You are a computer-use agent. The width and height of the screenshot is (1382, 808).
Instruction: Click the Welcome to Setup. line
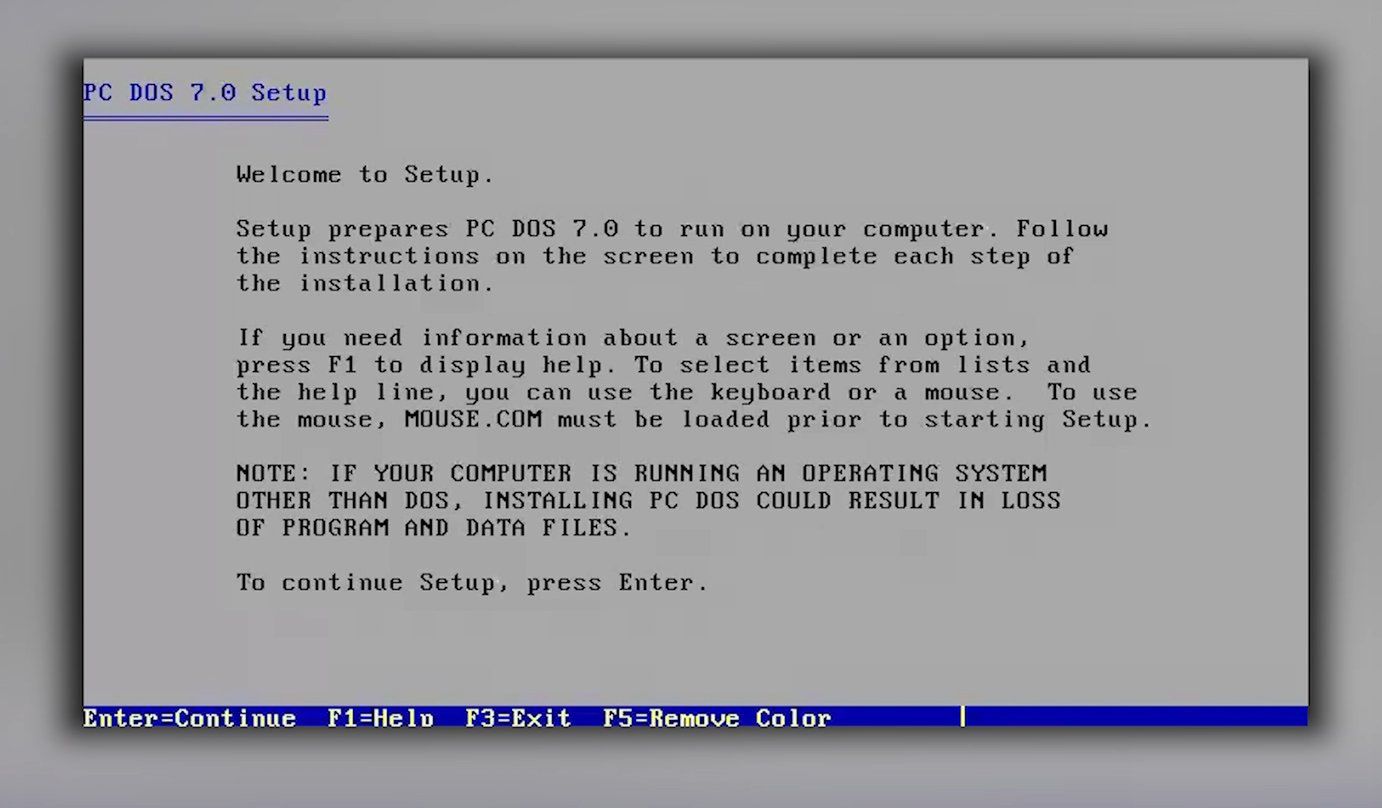tap(365, 175)
